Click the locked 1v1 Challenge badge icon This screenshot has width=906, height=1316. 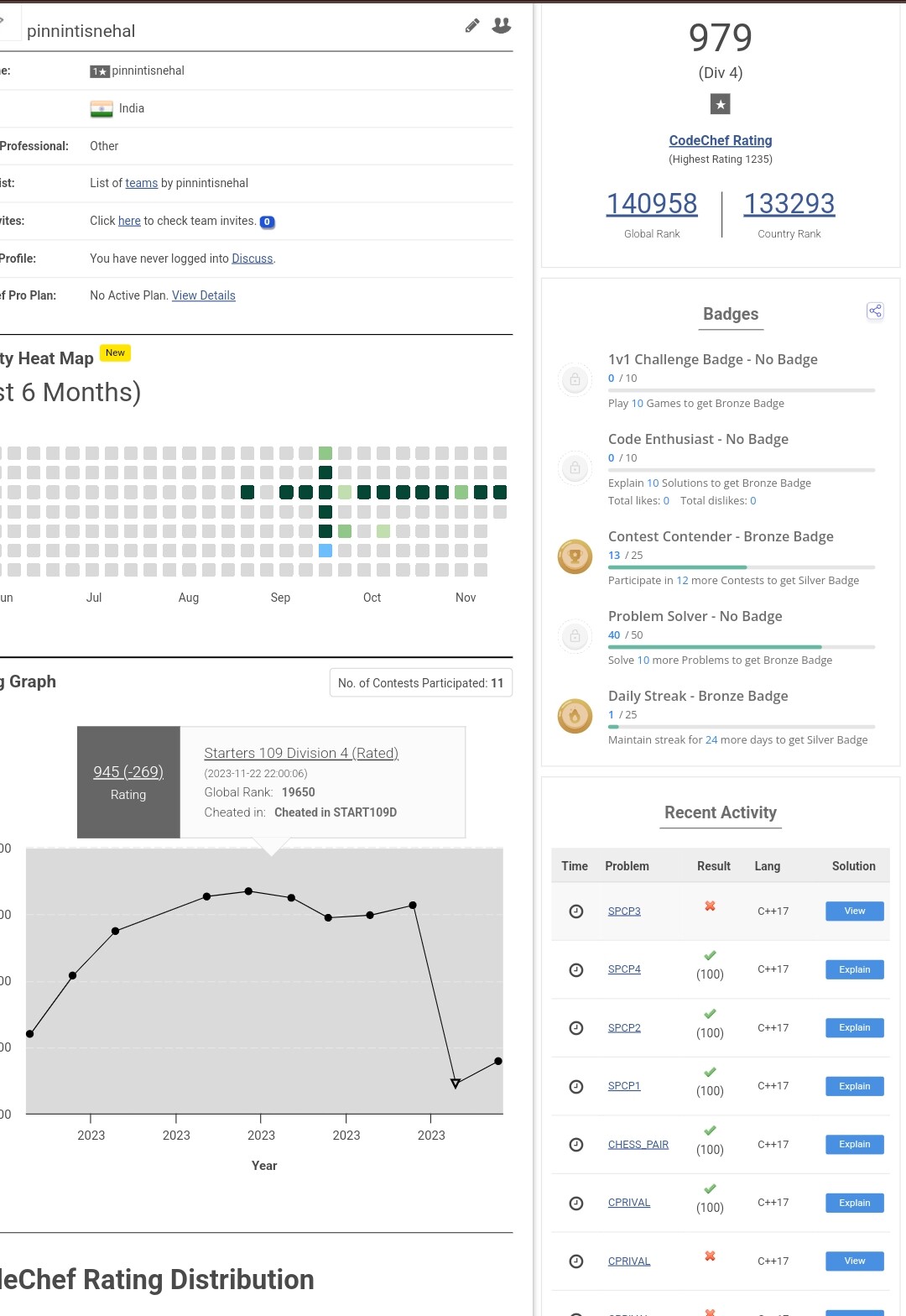(x=575, y=379)
